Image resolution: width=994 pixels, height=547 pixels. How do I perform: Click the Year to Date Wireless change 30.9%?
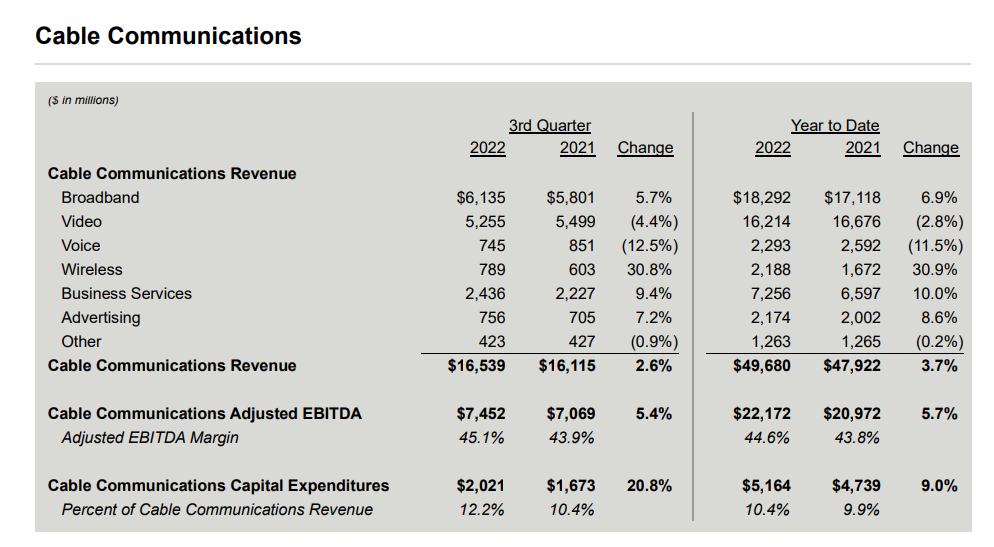pyautogui.click(x=934, y=270)
